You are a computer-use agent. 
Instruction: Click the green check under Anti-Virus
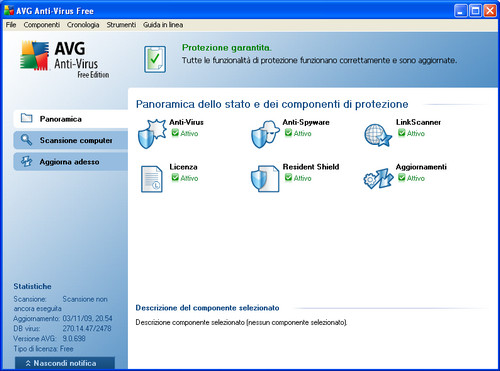tap(175, 133)
